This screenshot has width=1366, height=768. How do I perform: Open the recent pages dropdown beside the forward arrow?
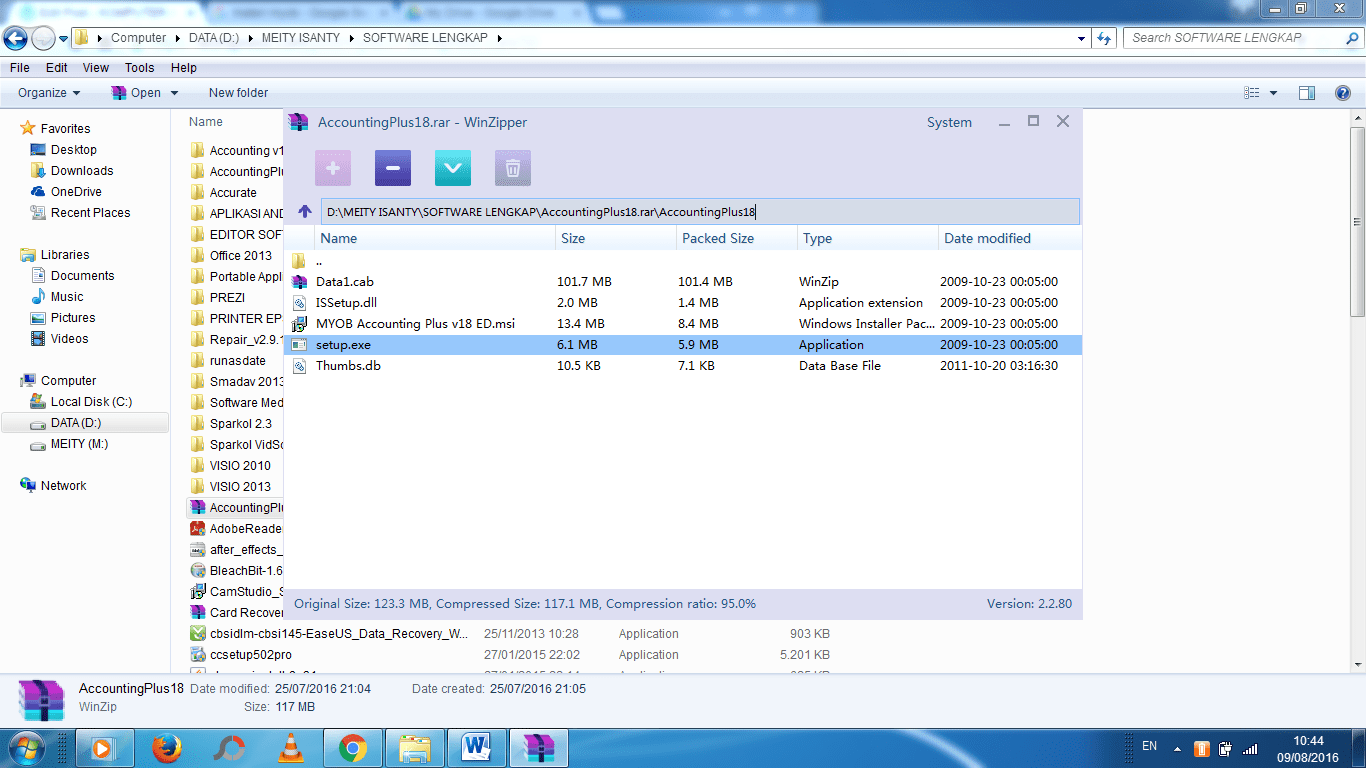click(64, 39)
